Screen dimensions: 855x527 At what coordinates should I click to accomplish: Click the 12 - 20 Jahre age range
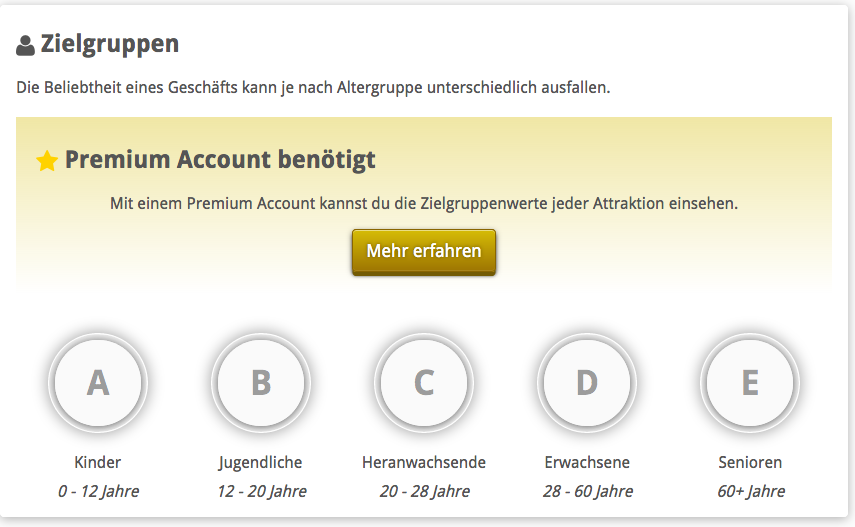[x=261, y=491]
